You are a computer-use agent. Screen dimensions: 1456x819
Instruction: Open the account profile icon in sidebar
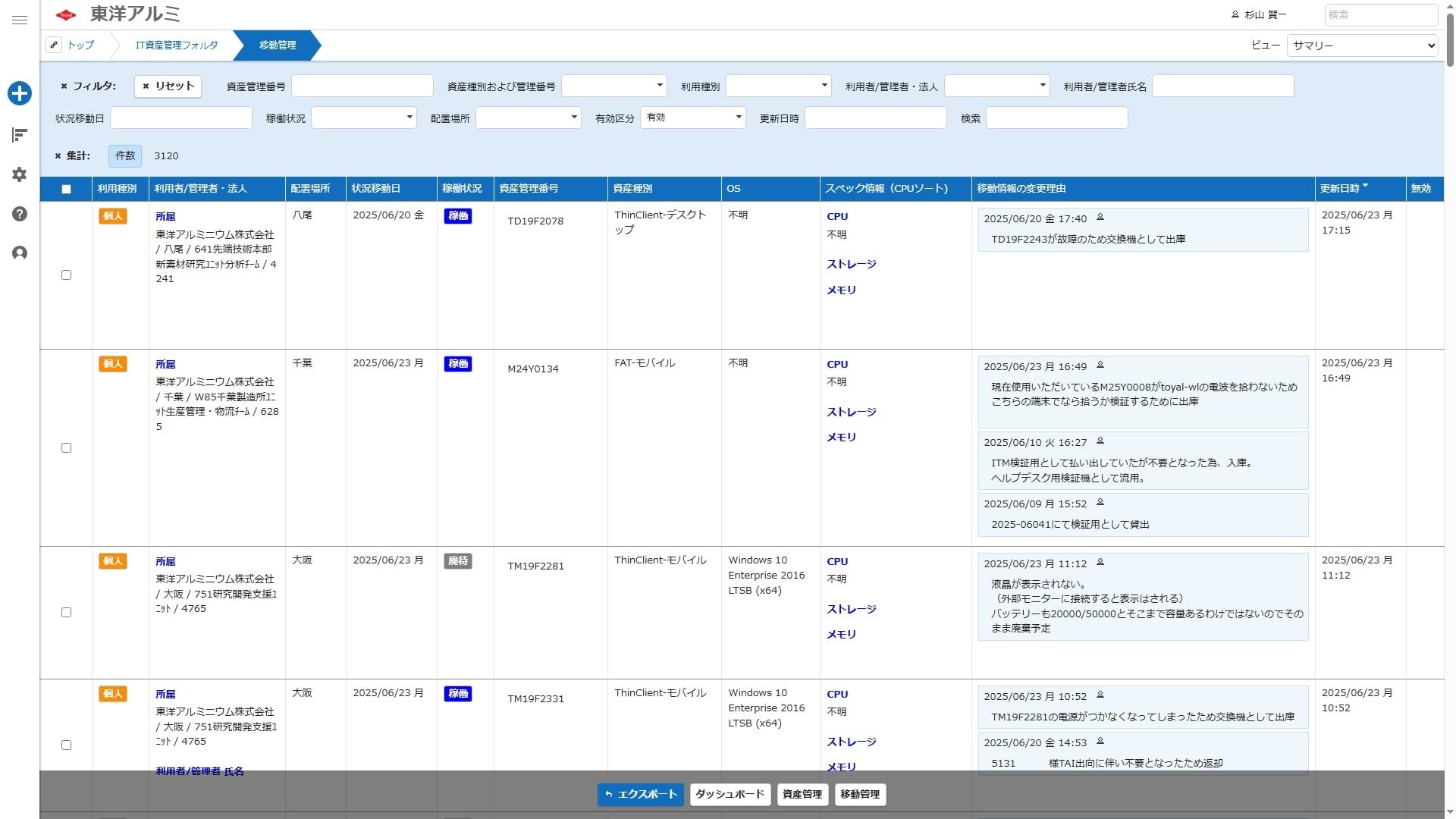20,253
